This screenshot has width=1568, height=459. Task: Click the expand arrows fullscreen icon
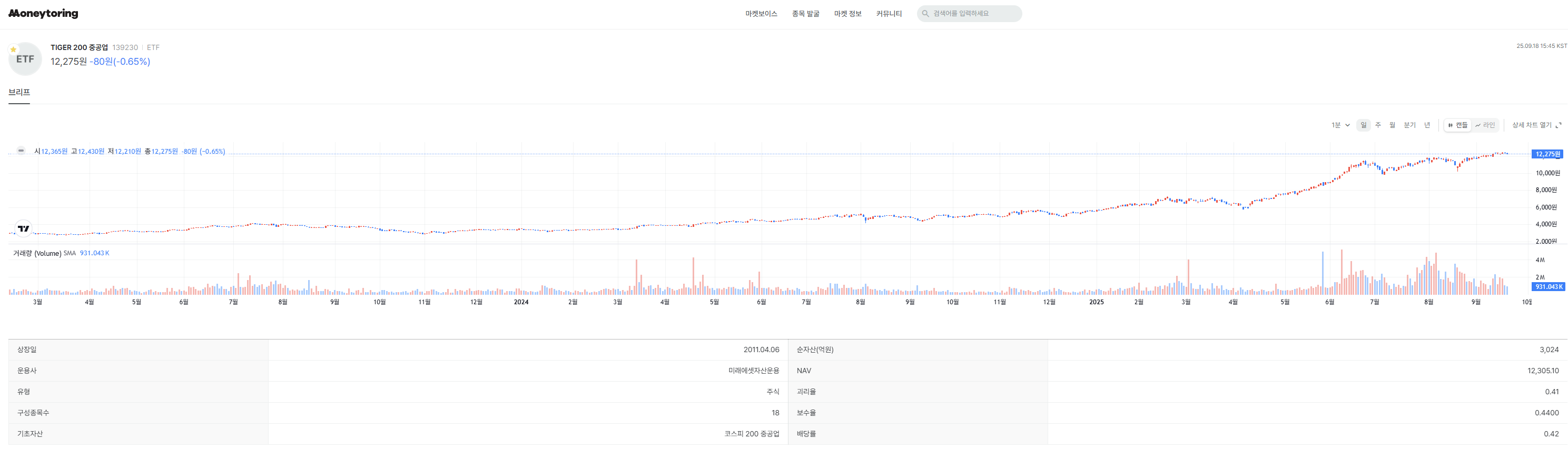pyautogui.click(x=1559, y=125)
